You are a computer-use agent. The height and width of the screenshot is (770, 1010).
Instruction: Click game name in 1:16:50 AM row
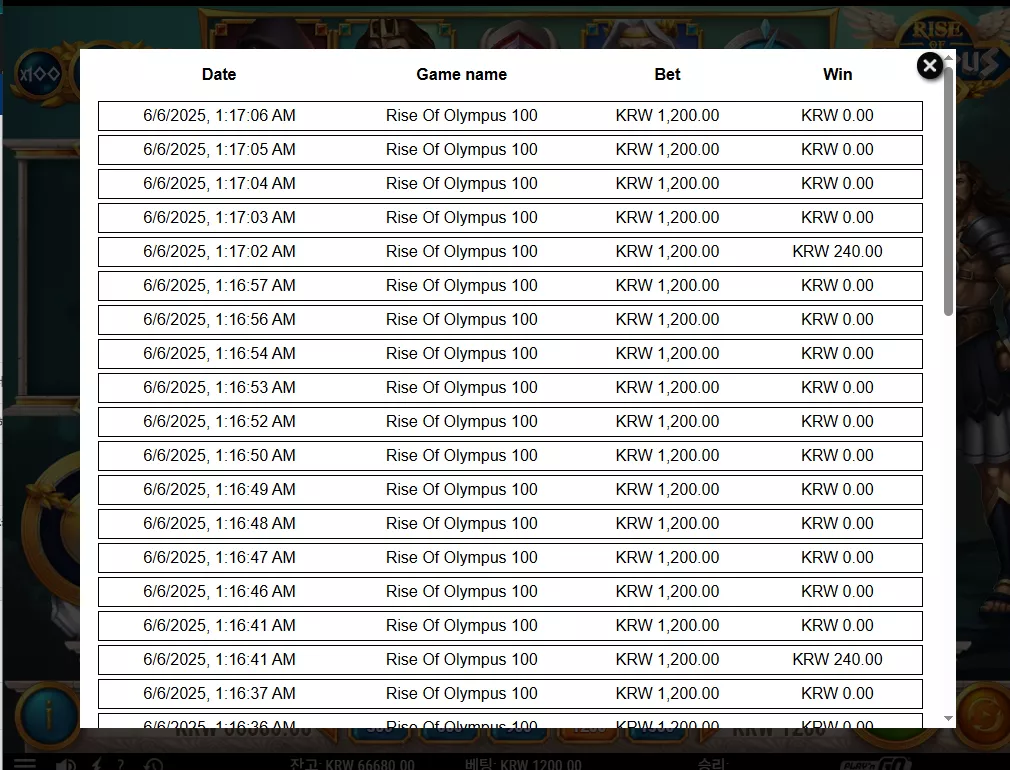[x=461, y=456]
